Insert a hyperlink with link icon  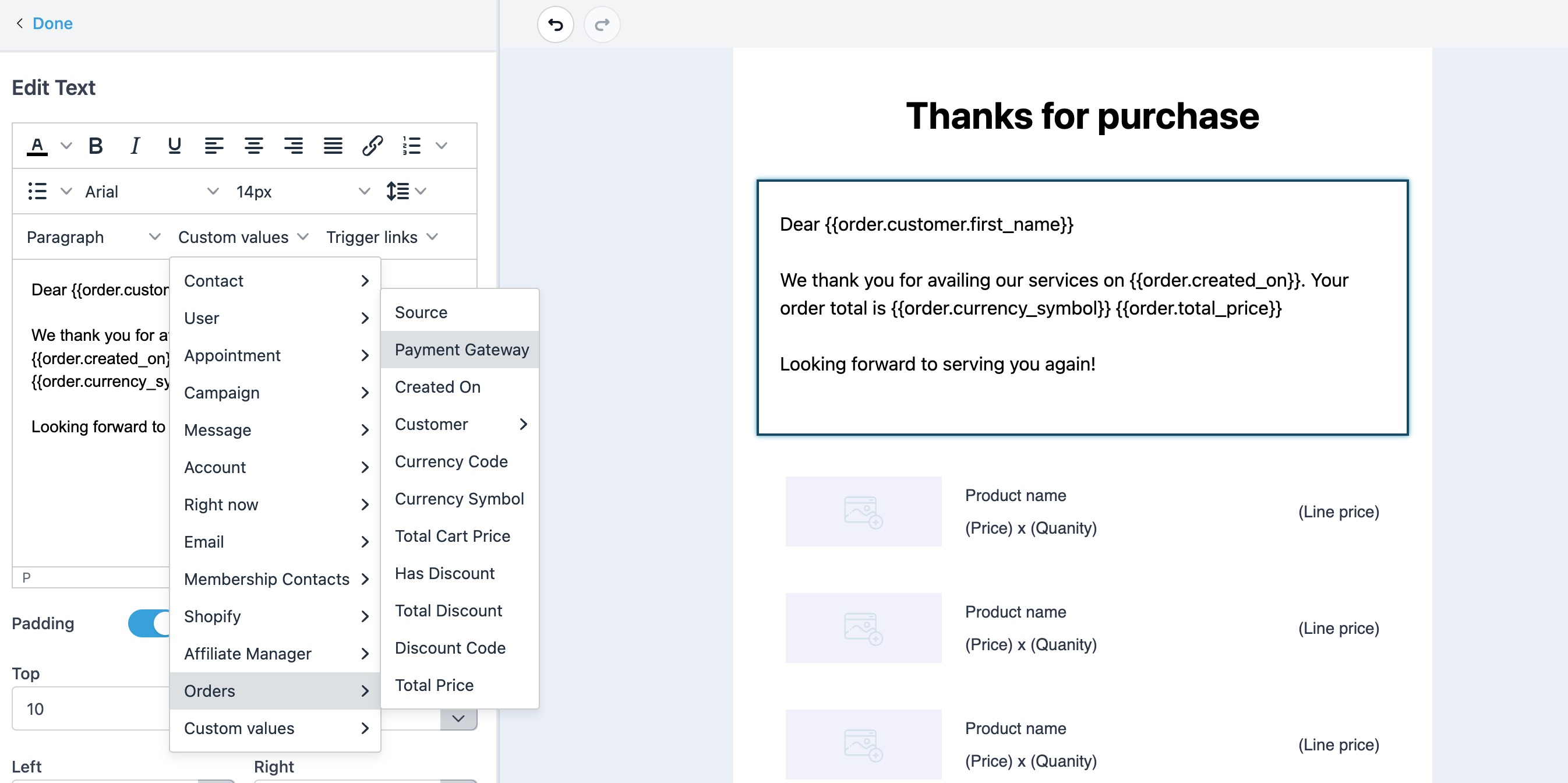click(372, 146)
